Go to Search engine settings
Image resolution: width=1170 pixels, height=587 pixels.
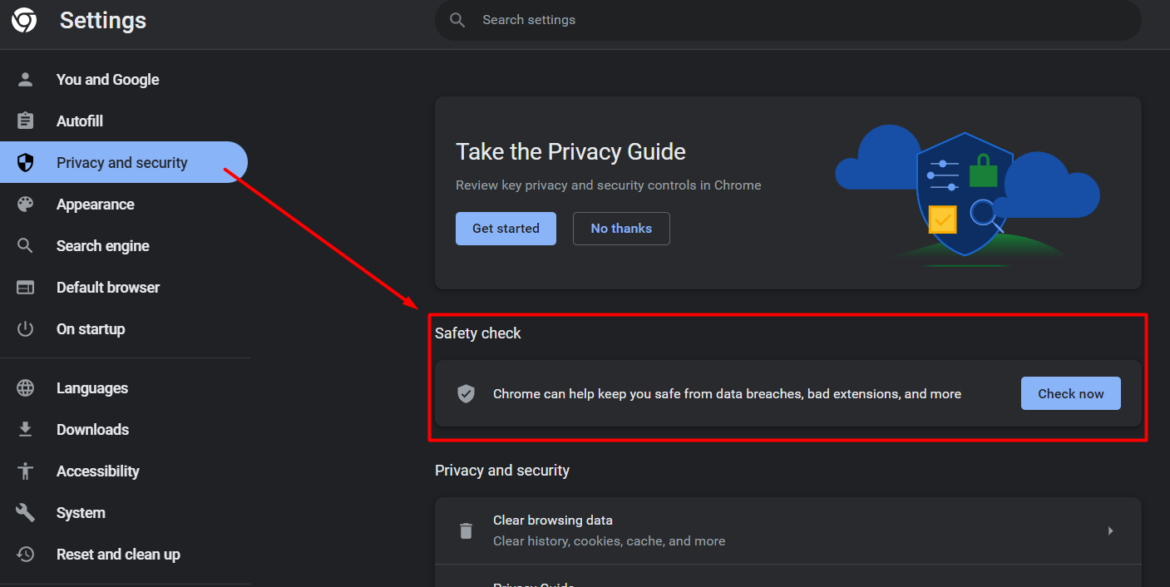[x=102, y=246]
